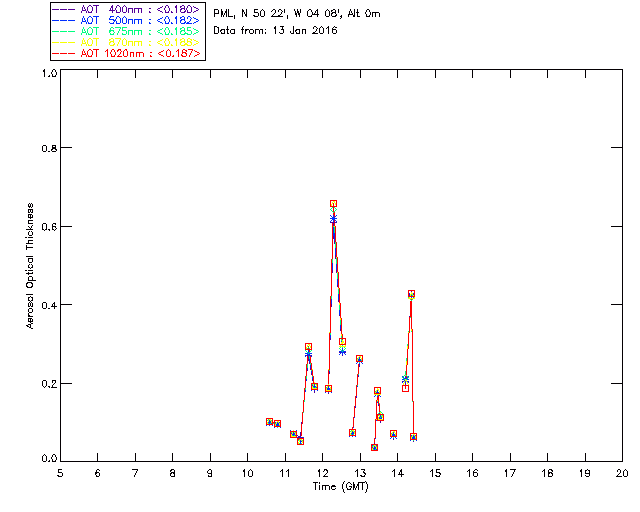Image resolution: width=640 pixels, height=512 pixels.
Task: Click x-axis tick label 9
Action: [210, 473]
